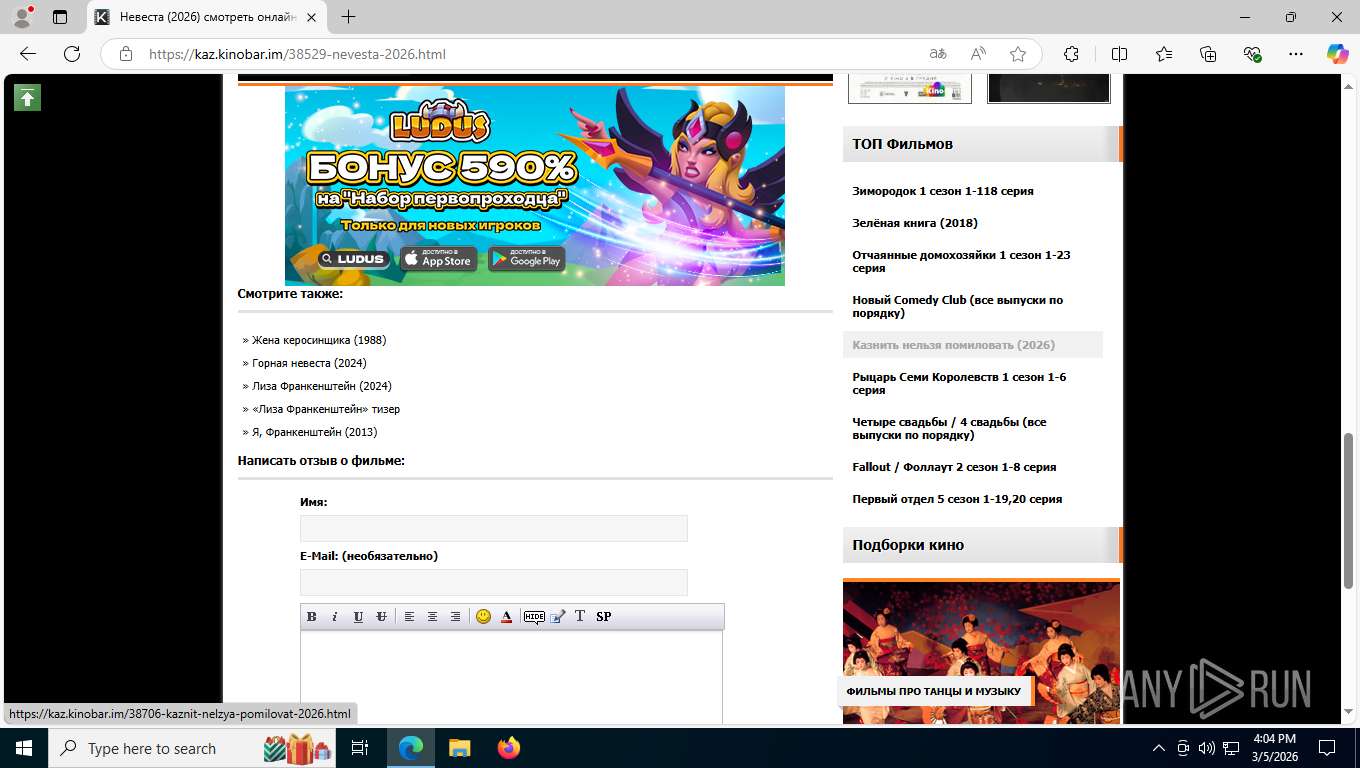Open Зелёная книга (2018) link
This screenshot has width=1360, height=768.
(x=915, y=223)
